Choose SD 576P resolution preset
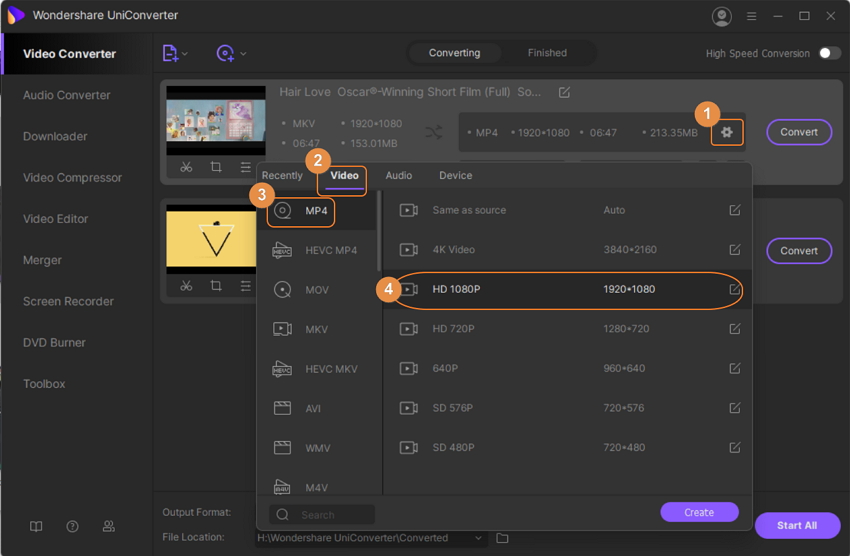 click(567, 408)
